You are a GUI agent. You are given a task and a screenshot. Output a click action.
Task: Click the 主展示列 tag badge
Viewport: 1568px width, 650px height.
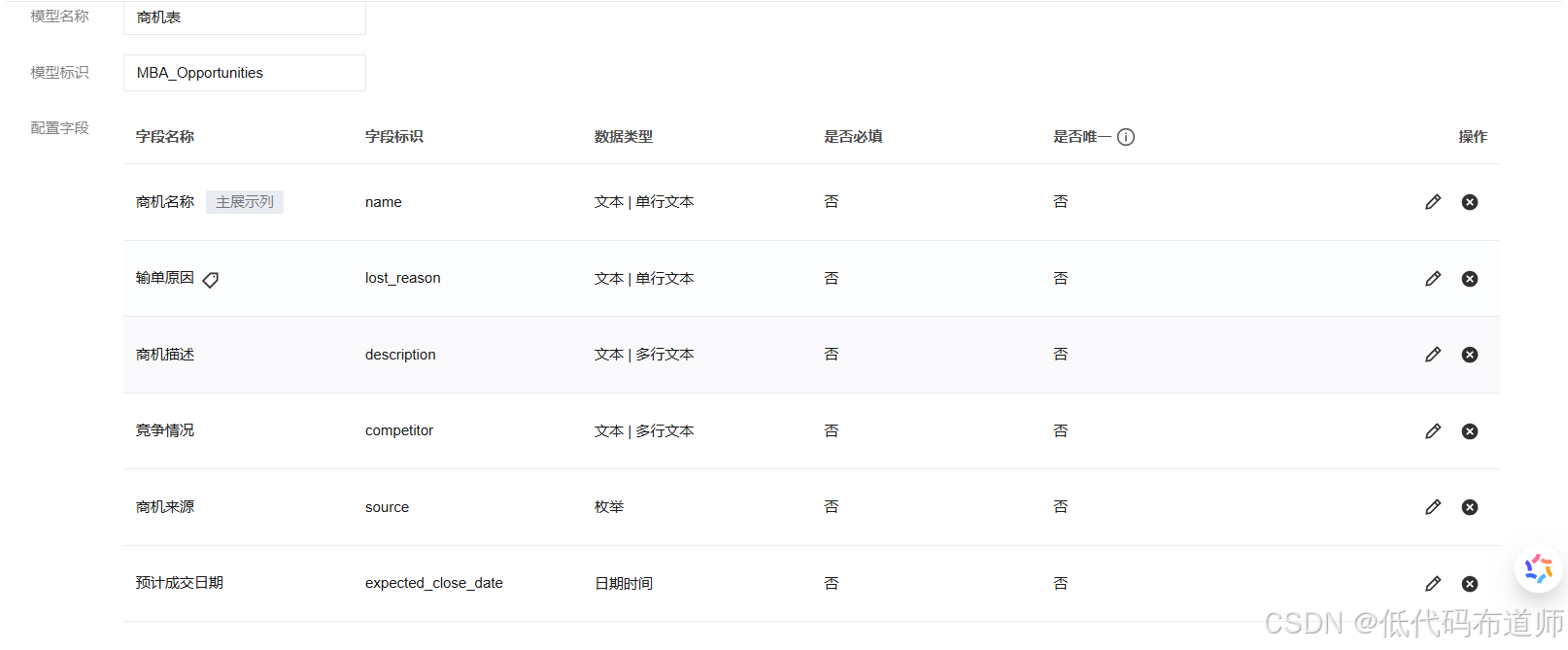[245, 202]
